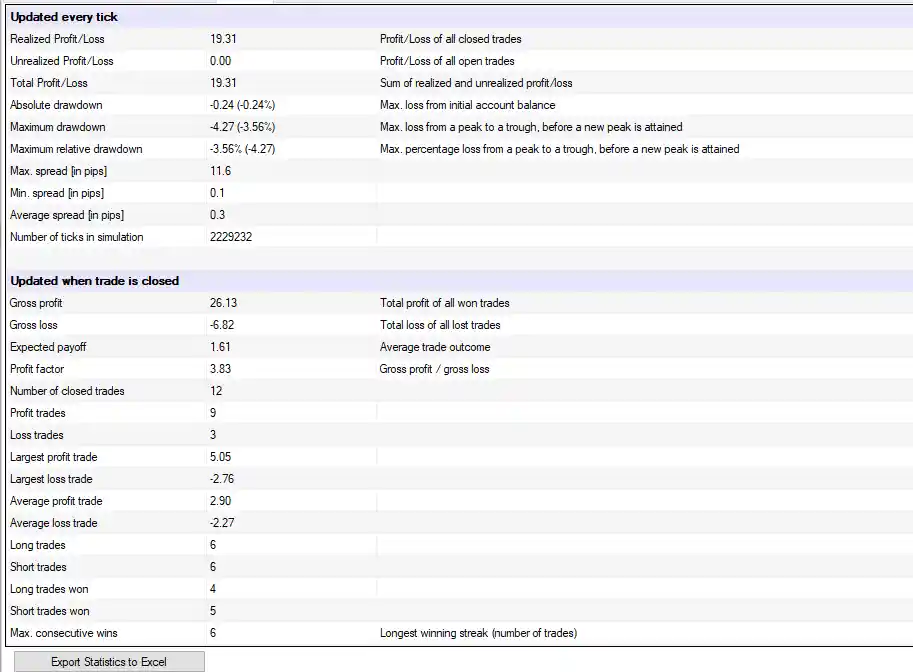The image size is (913, 672).
Task: Select the Long trades won label
Action: click(x=49, y=589)
